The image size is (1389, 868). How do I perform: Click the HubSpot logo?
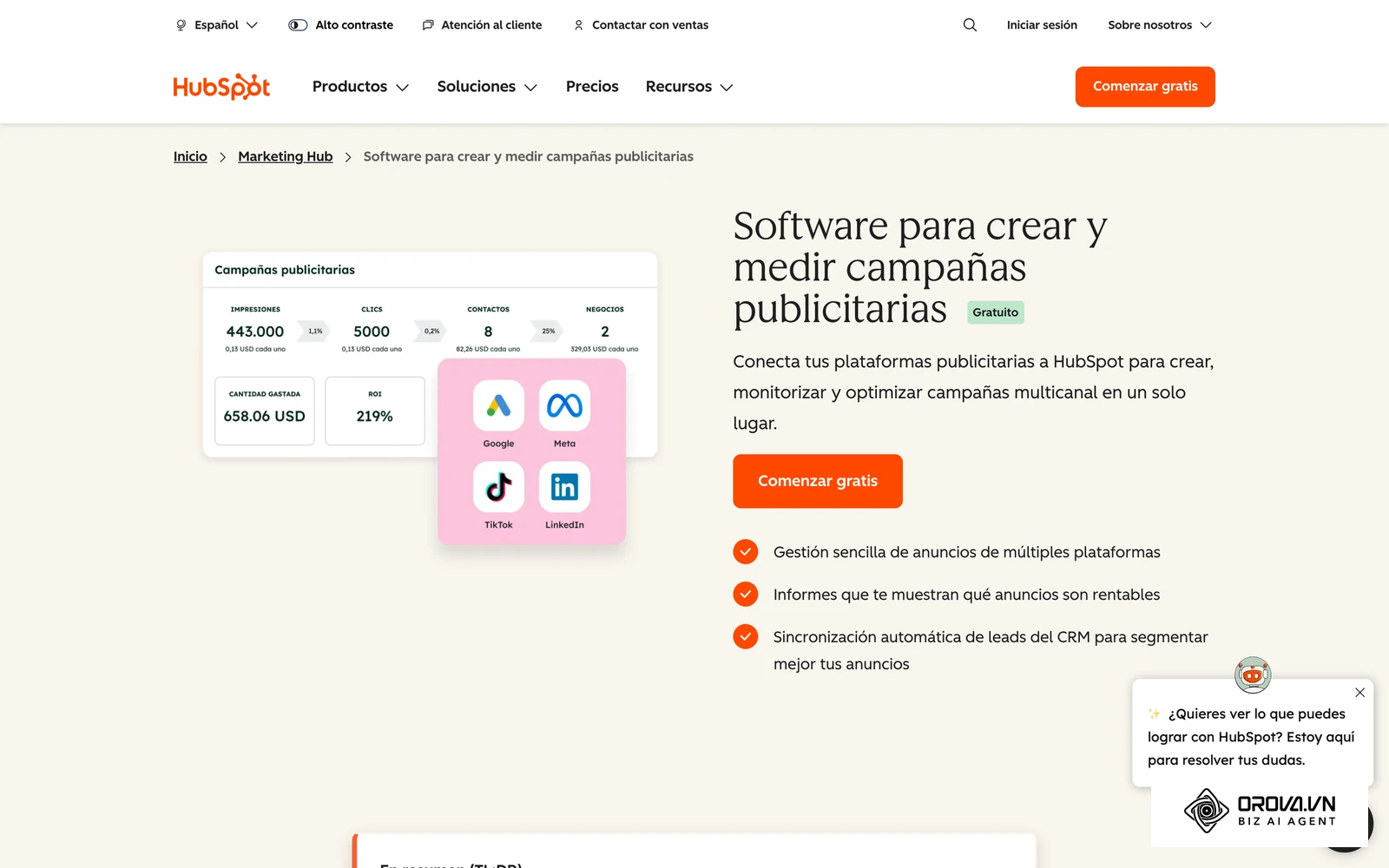click(x=221, y=87)
